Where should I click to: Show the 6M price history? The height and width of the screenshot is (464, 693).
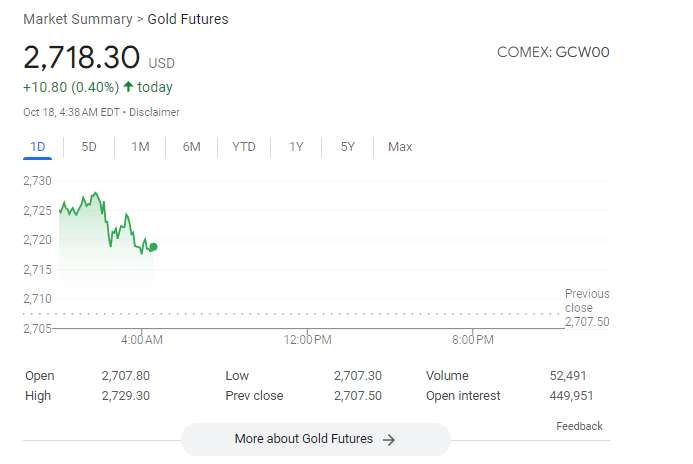click(192, 147)
